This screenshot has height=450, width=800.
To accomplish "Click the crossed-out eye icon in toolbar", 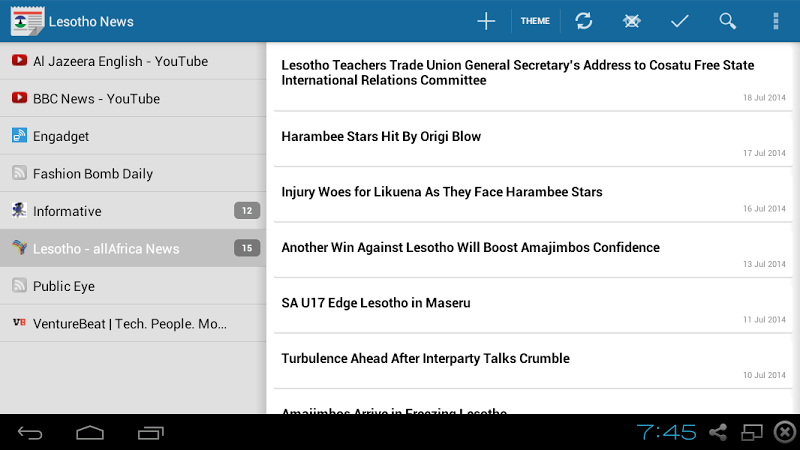I will [x=631, y=21].
